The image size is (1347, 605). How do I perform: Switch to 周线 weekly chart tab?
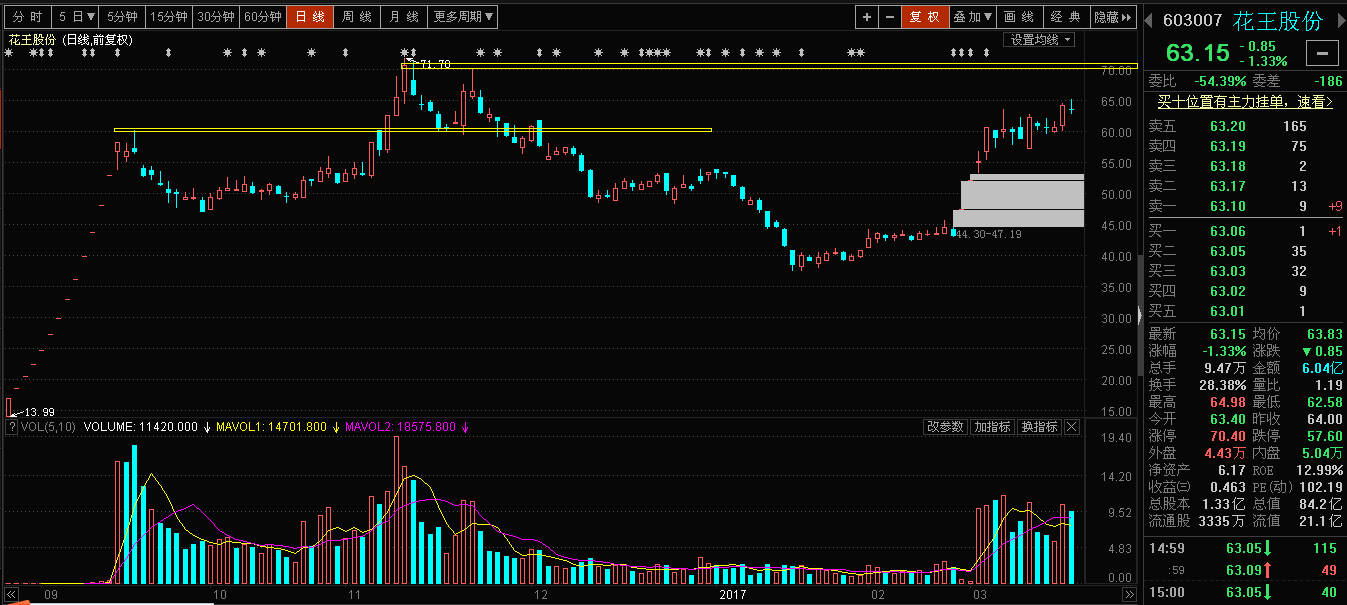tap(356, 17)
